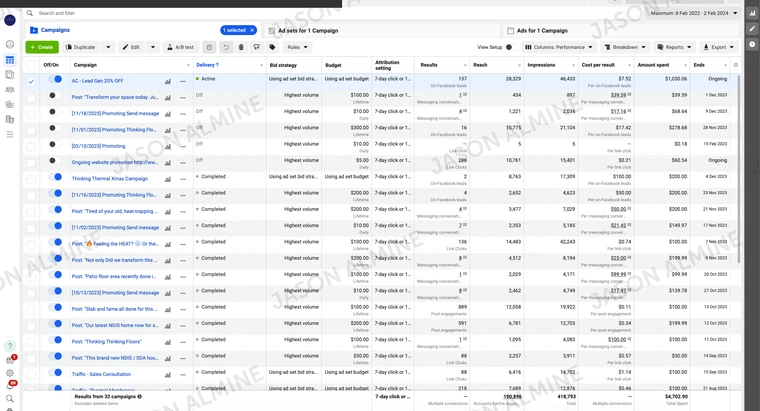
Task: Open history clock icon on right rail
Action: tap(752, 44)
